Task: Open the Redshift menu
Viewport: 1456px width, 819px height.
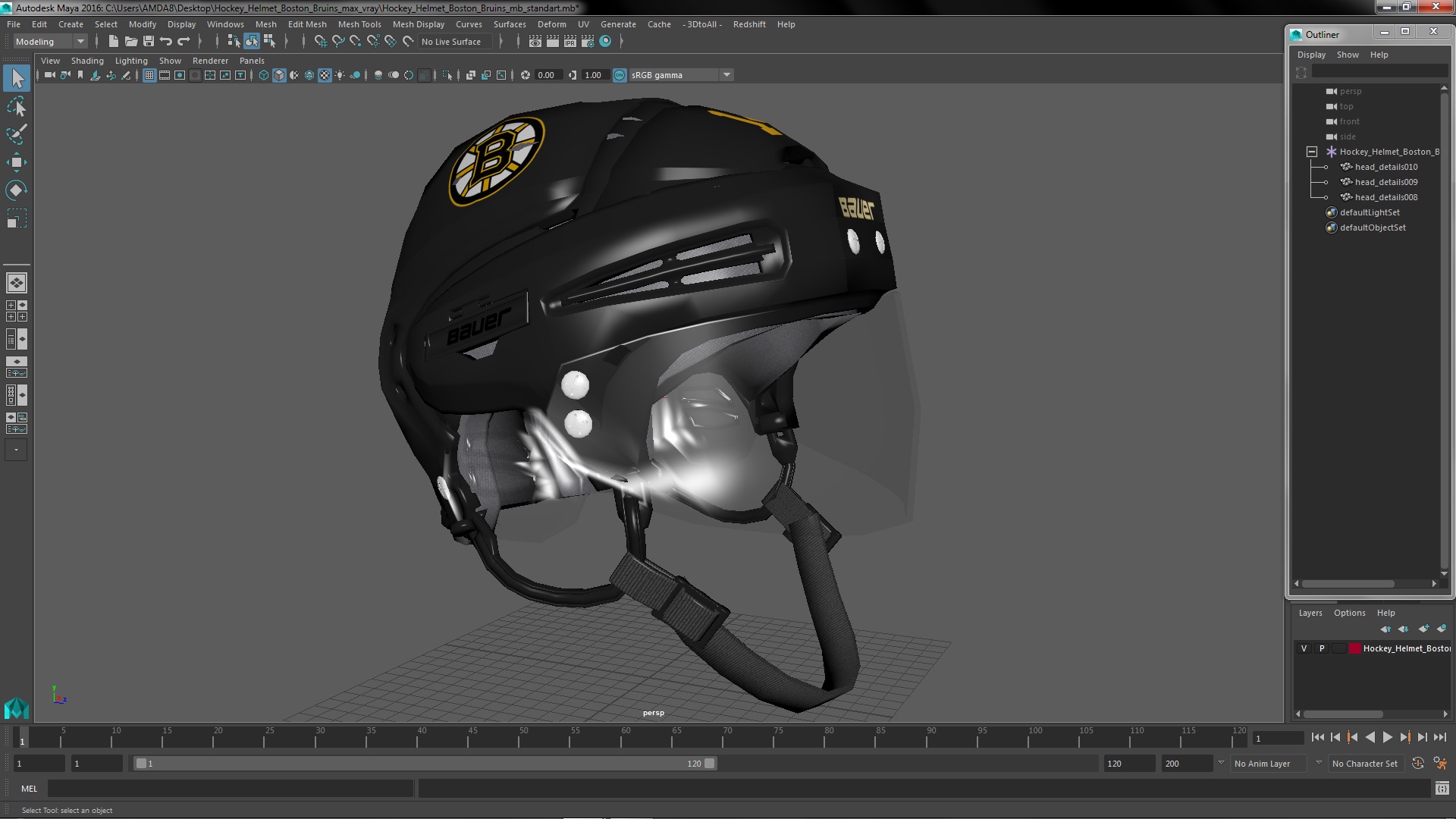Action: click(749, 24)
